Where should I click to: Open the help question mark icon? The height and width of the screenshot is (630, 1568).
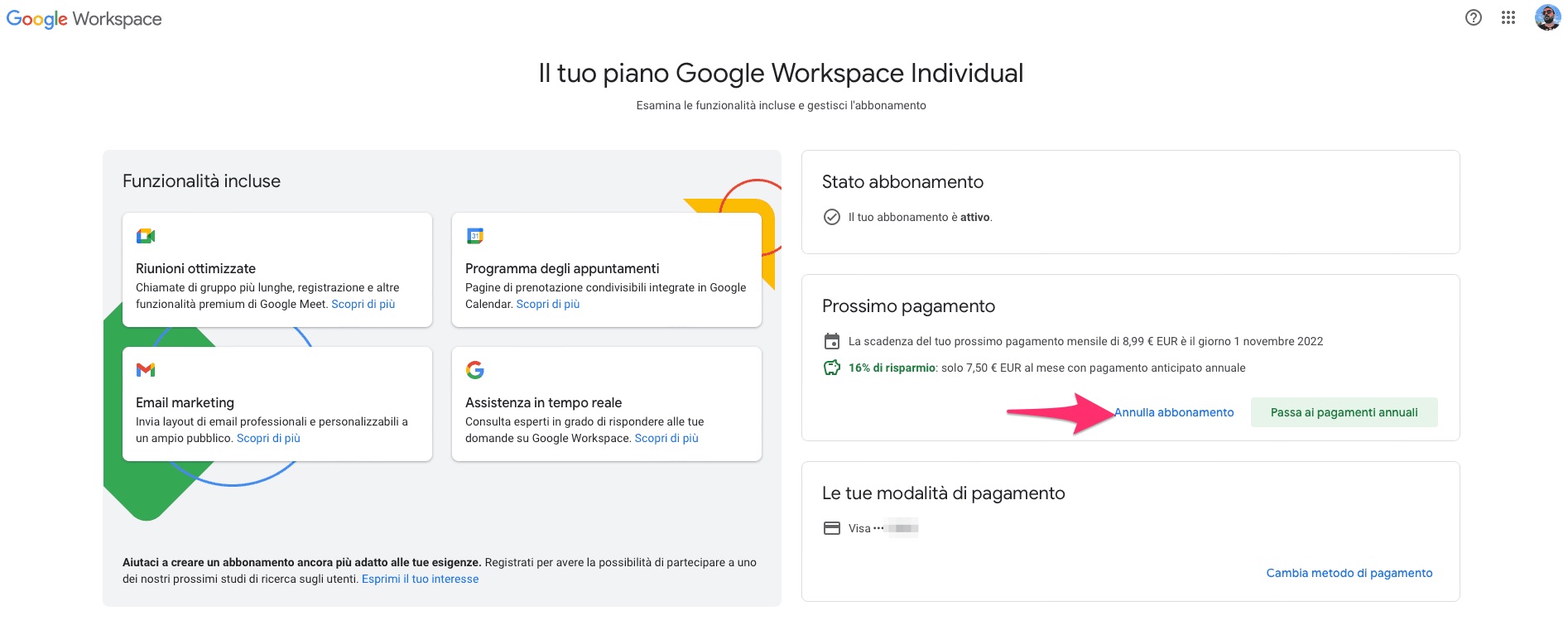[1473, 17]
